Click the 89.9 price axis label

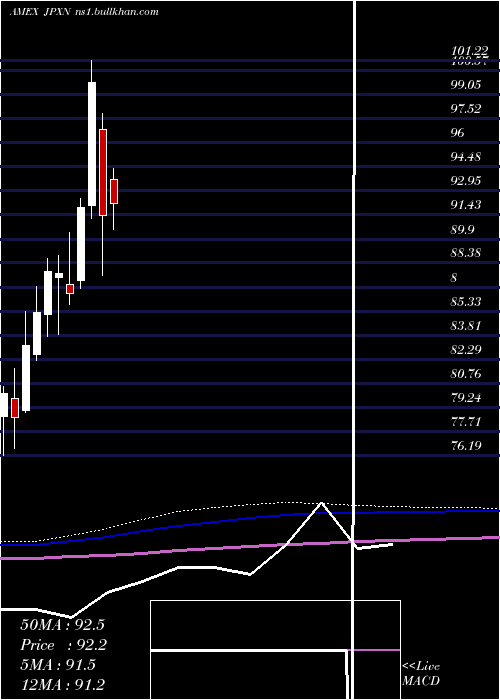462,229
